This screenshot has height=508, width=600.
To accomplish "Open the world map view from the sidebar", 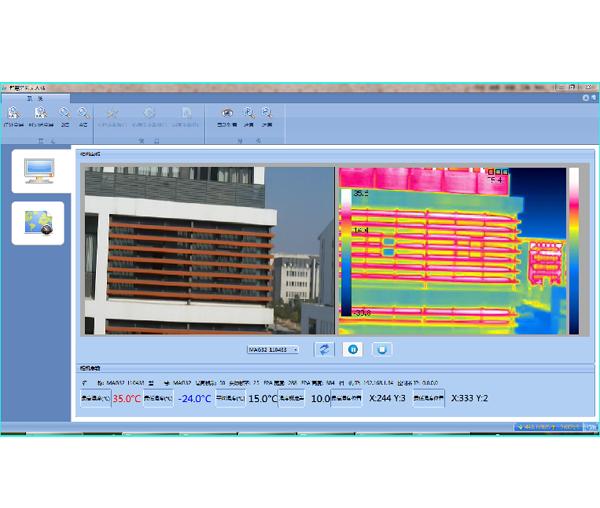I will pos(38,223).
